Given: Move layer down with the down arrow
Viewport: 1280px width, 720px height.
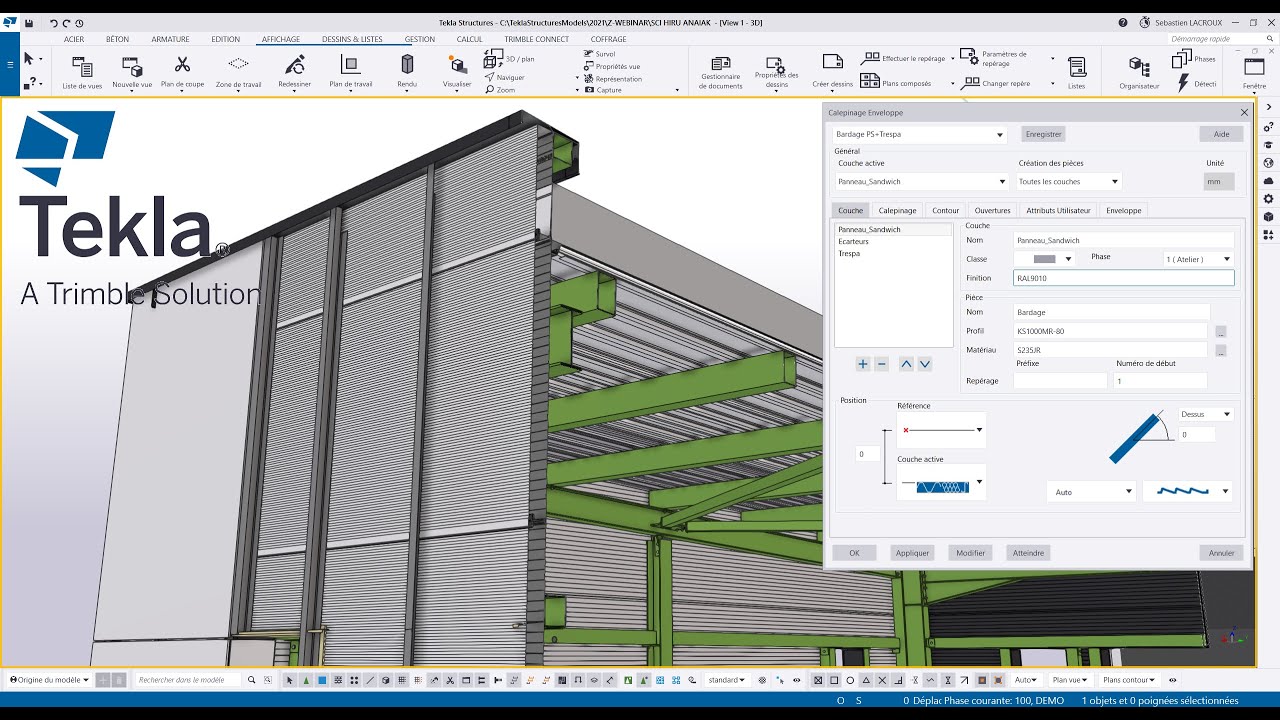Looking at the screenshot, I should [x=925, y=364].
